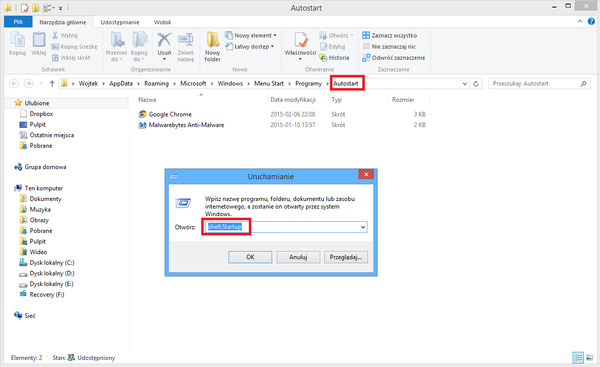
Task: Open the ribbon Help question icon
Action: [x=591, y=21]
